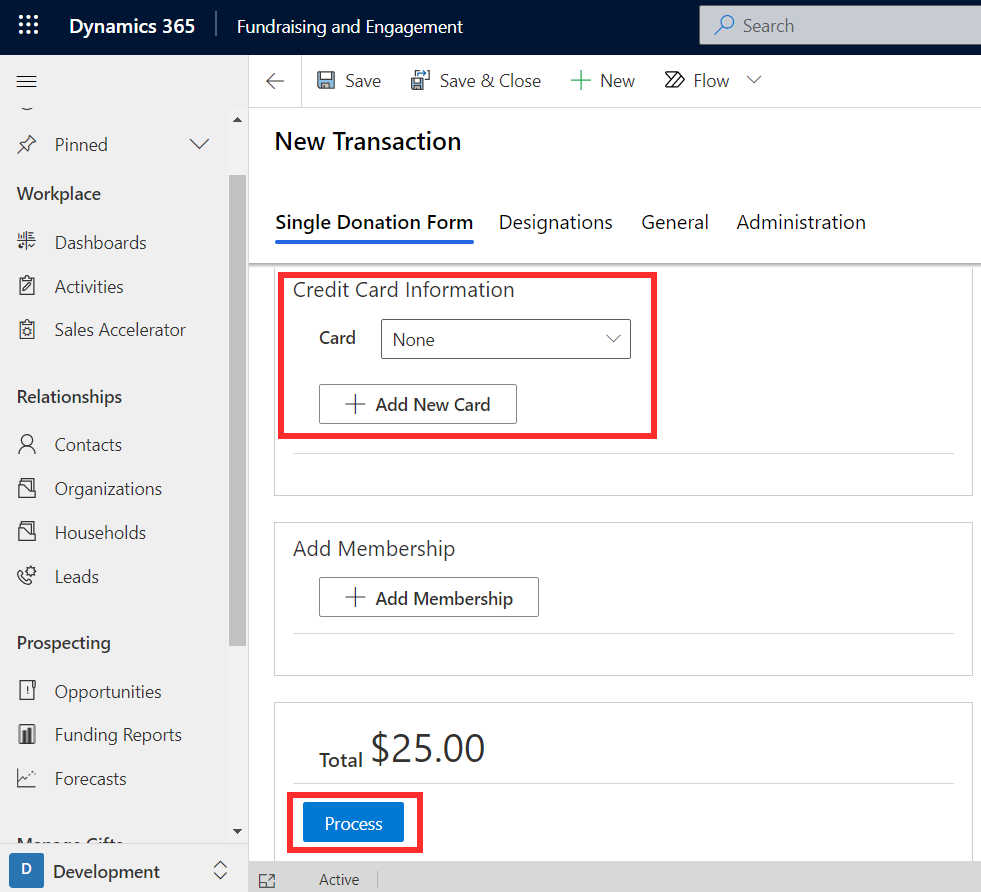Focus the Search input field

point(840,25)
